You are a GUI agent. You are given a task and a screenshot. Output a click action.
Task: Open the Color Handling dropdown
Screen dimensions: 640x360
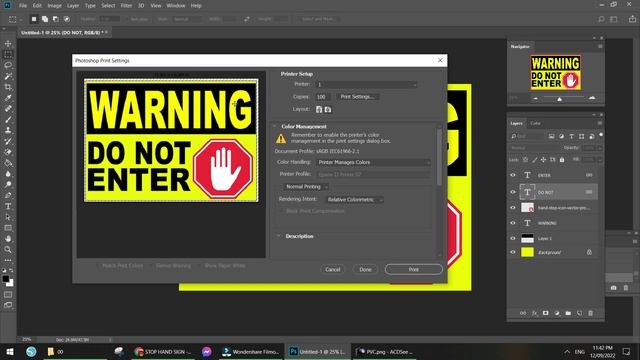(373, 162)
